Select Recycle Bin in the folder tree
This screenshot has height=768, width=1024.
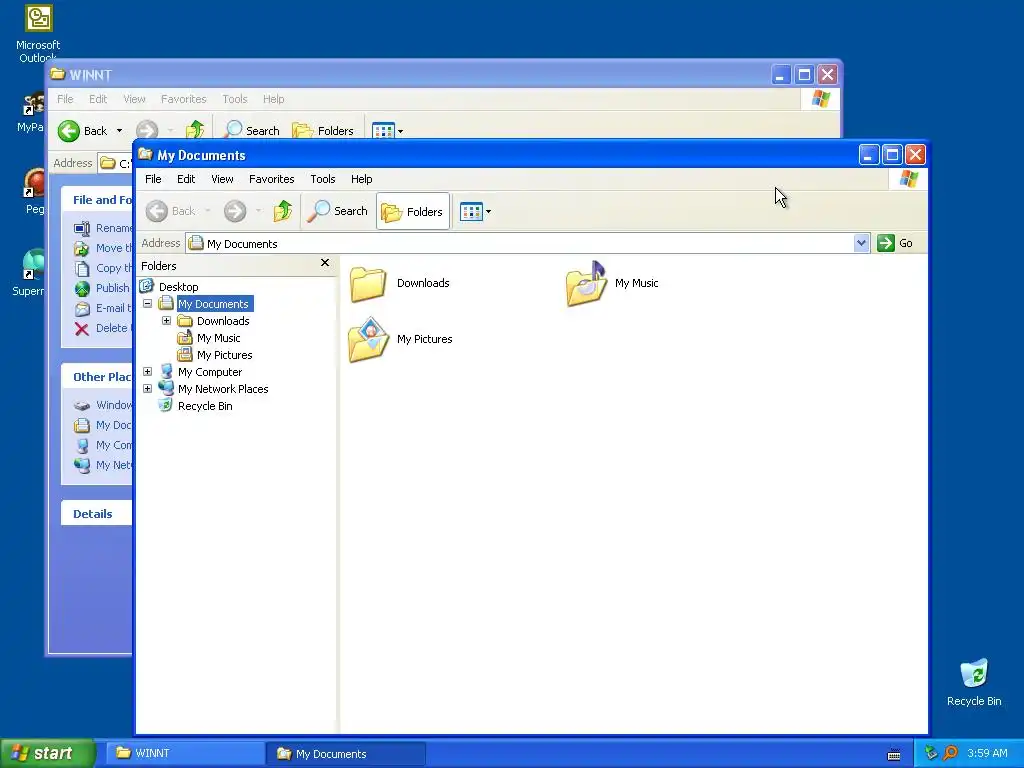[205, 406]
